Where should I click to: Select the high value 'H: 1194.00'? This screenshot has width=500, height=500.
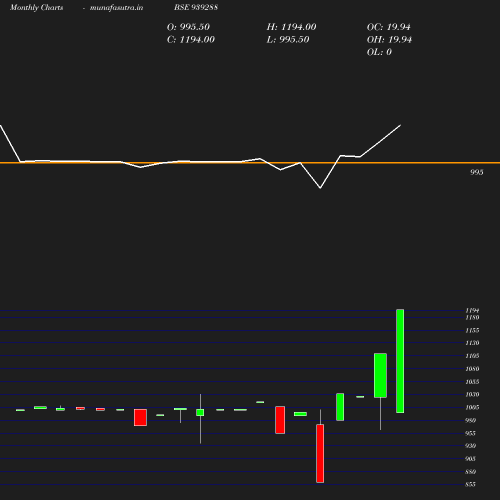pyautogui.click(x=291, y=27)
